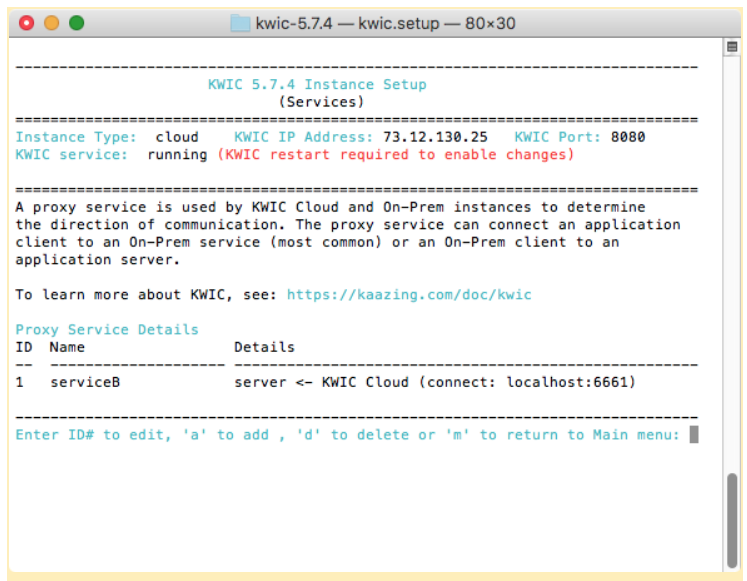The height and width of the screenshot is (581, 747).
Task: Click the 'serviceB' service name
Action: coord(85,382)
